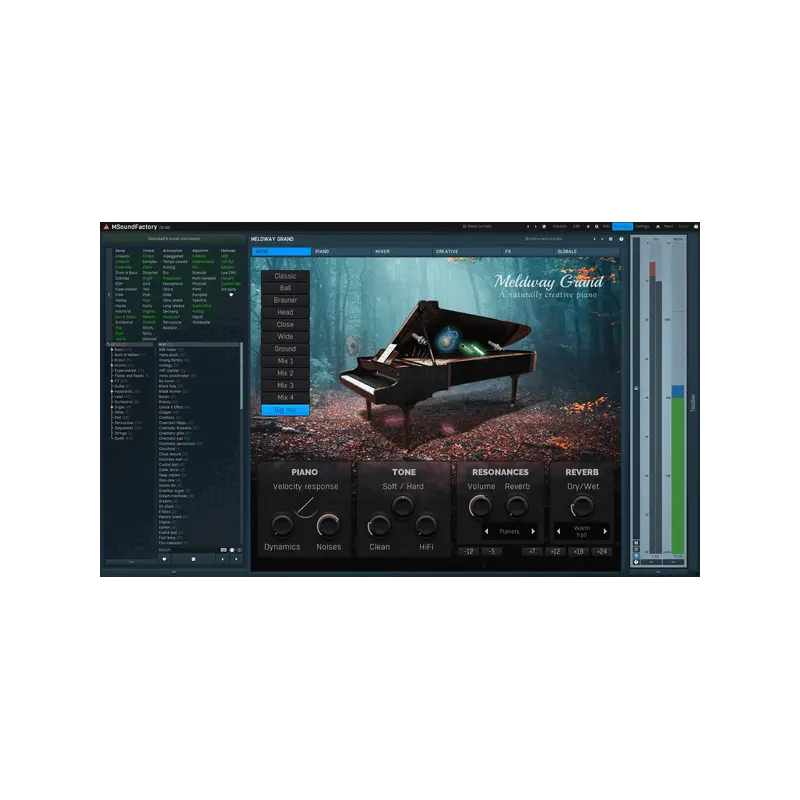The width and height of the screenshot is (800, 800).
Task: Adjust the Dynamics knob
Action: [282, 526]
